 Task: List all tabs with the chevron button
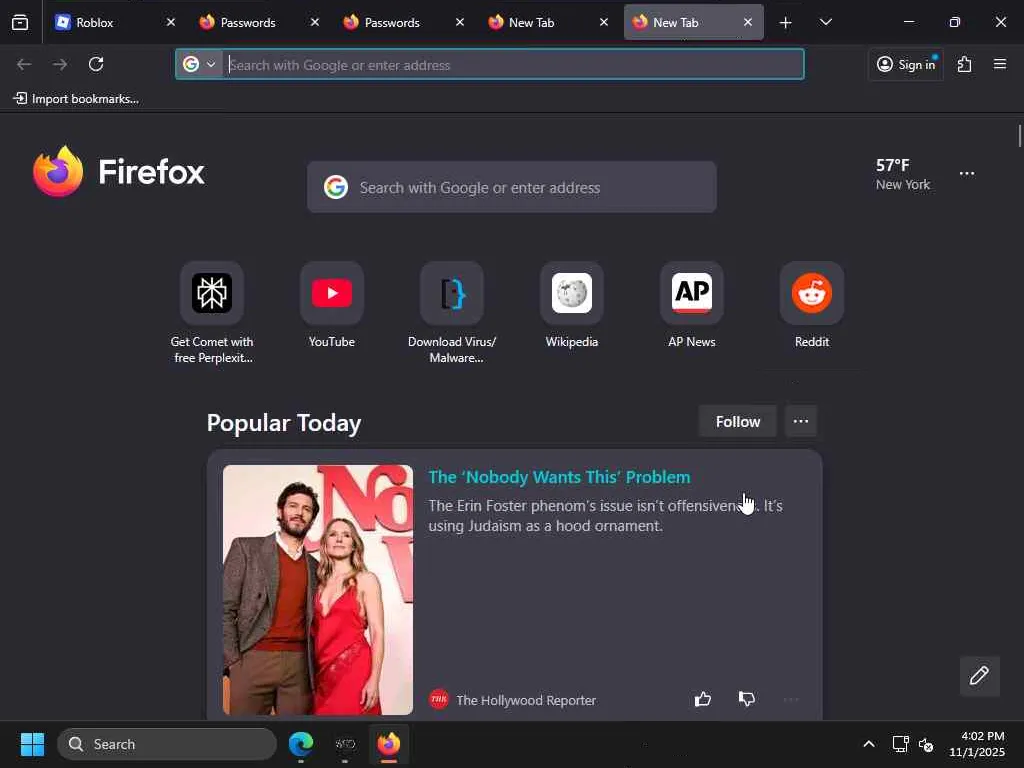tap(825, 22)
